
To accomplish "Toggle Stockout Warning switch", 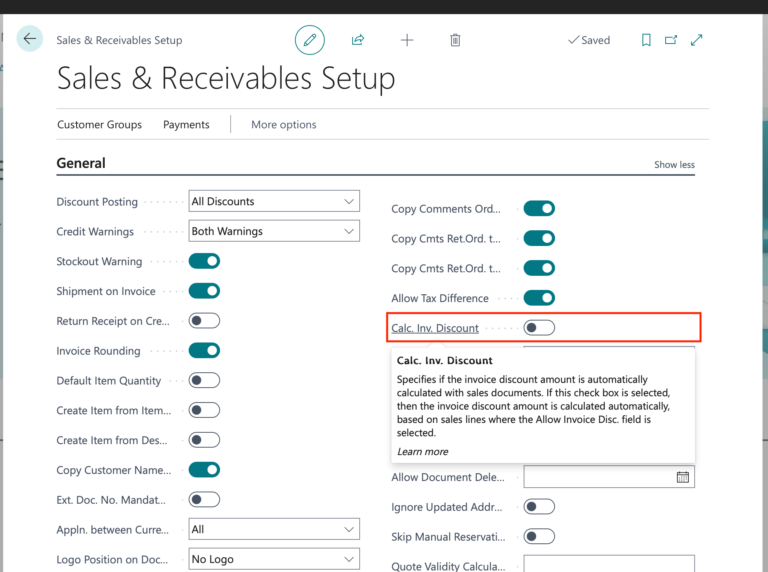I will point(204,261).
